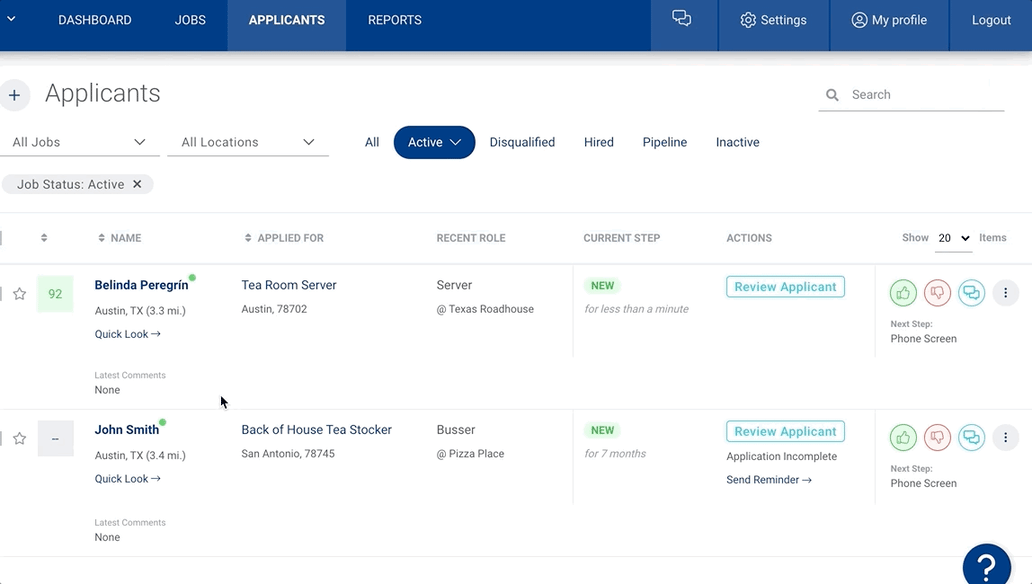Star Belinda Peregrín as favorite

click(18, 293)
